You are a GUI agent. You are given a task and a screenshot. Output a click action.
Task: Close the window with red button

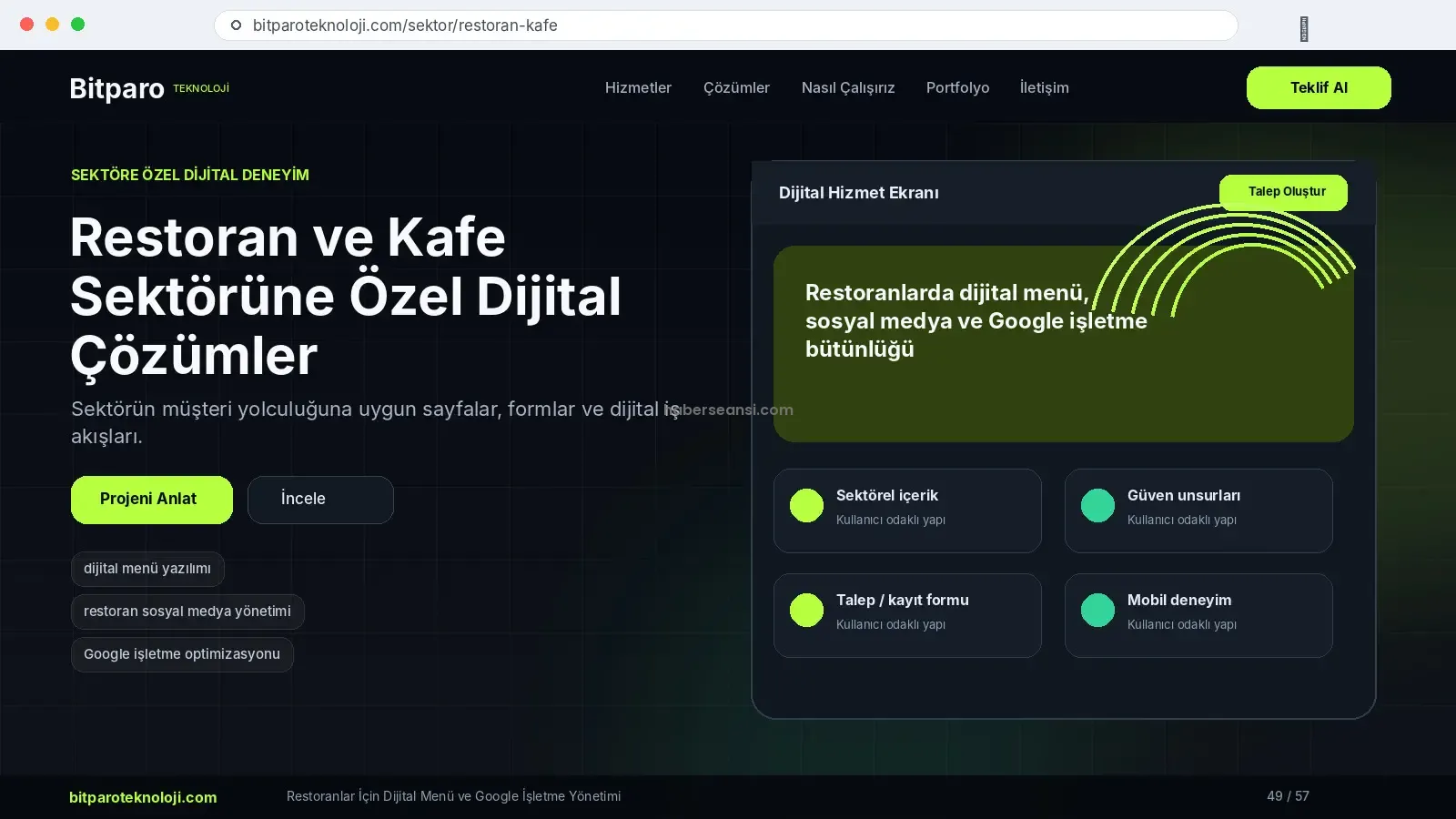(26, 25)
